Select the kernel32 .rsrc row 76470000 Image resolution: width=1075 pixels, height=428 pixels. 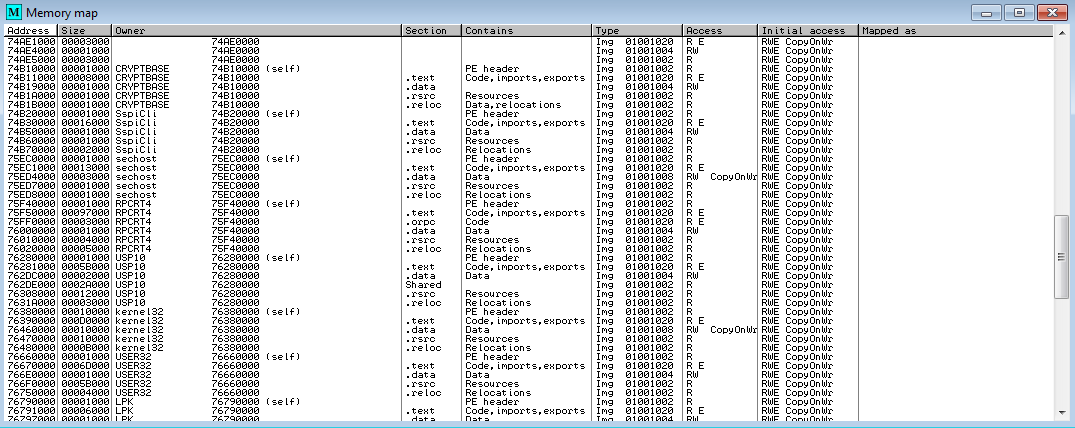click(529, 339)
